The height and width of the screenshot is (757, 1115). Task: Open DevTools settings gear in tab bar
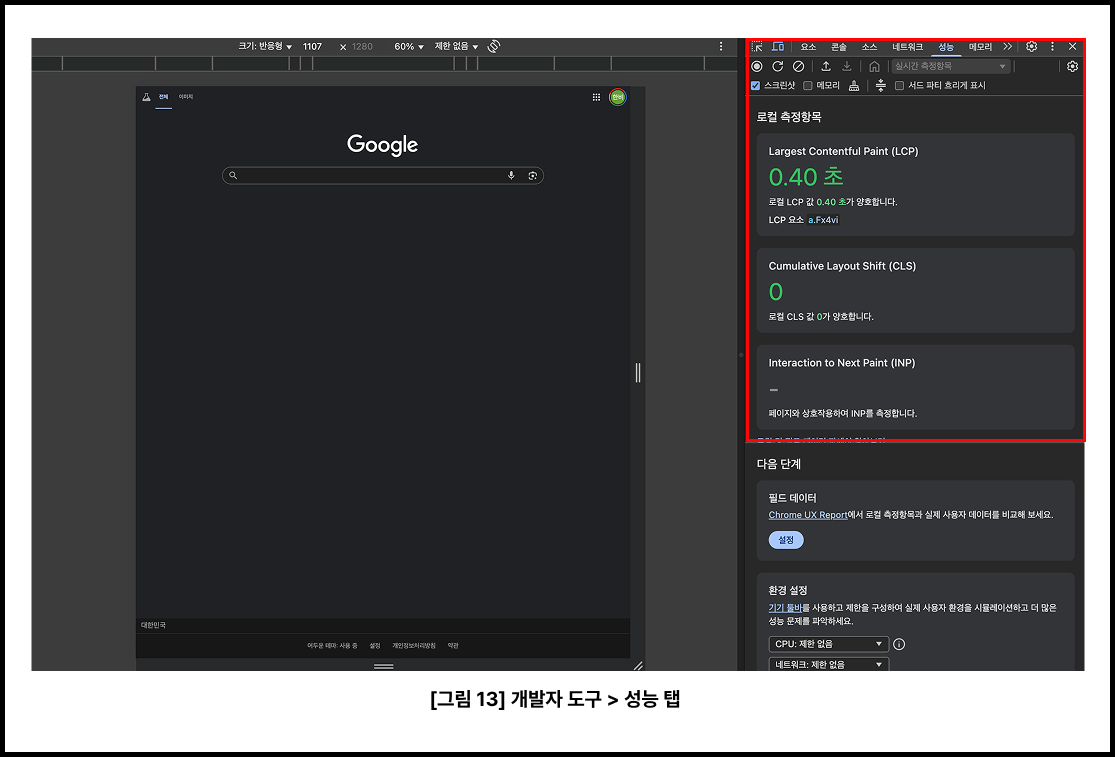(x=1031, y=46)
